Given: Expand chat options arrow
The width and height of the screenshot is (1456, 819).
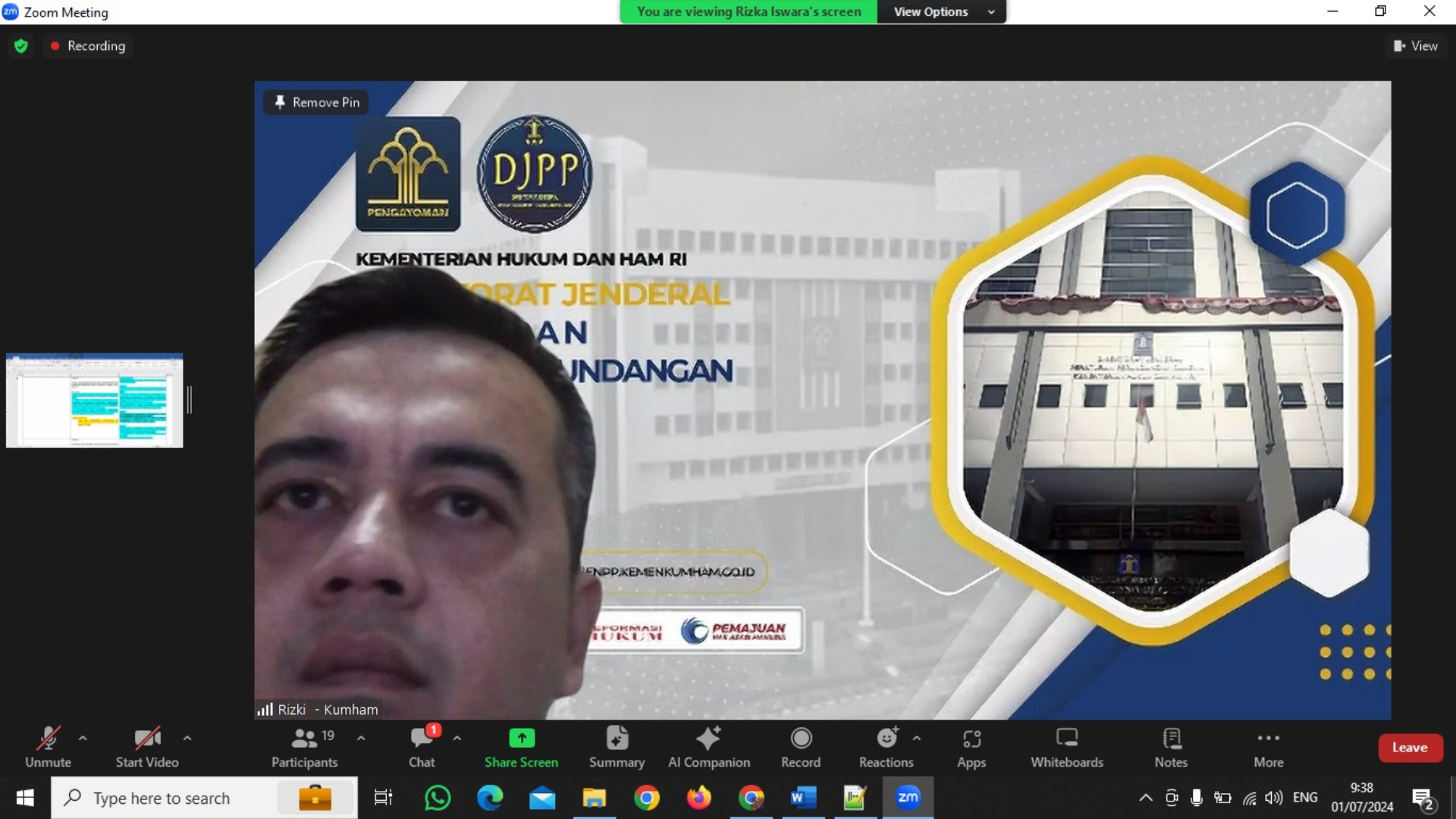Looking at the screenshot, I should click(x=457, y=738).
